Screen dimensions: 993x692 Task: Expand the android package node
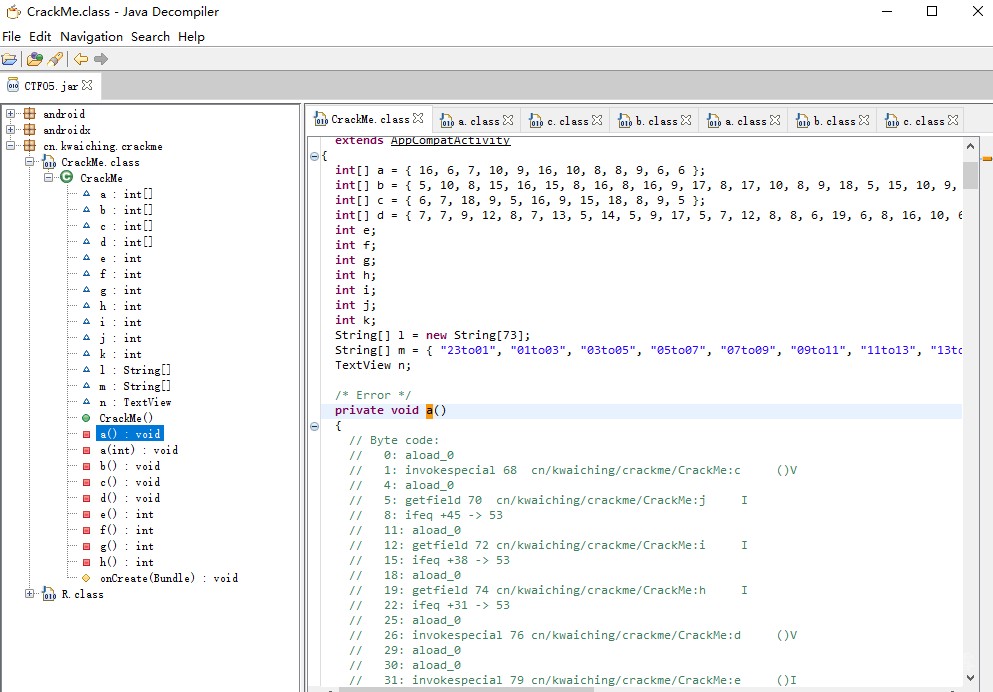click(11, 114)
